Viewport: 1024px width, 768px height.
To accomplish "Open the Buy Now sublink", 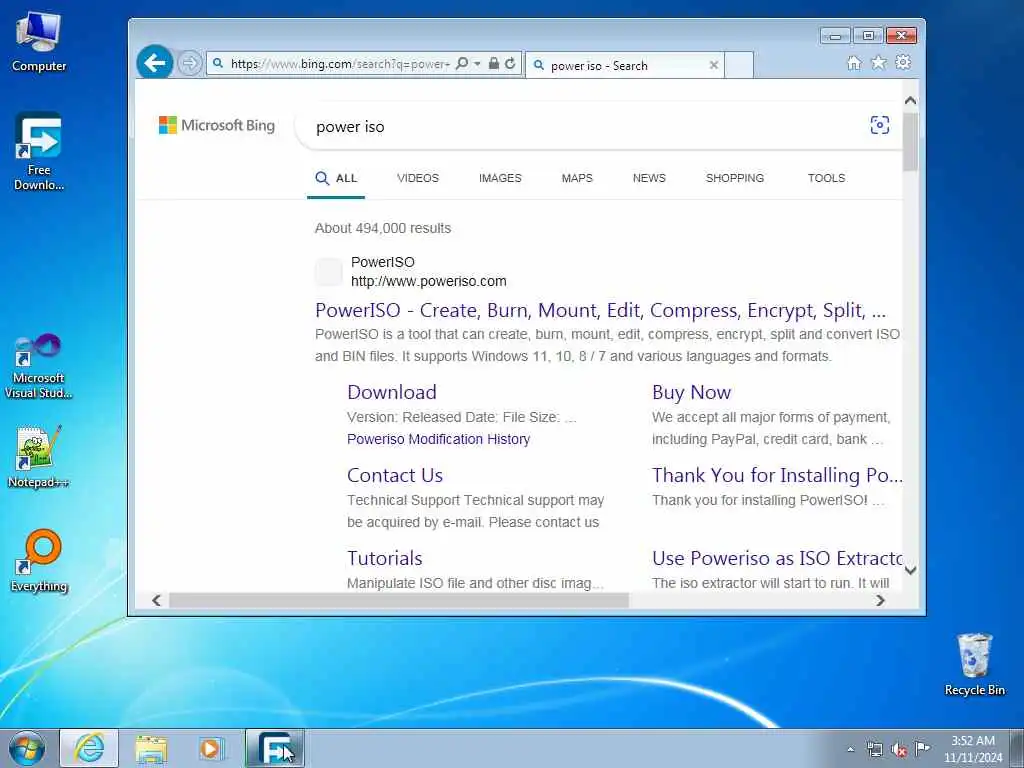I will [692, 392].
